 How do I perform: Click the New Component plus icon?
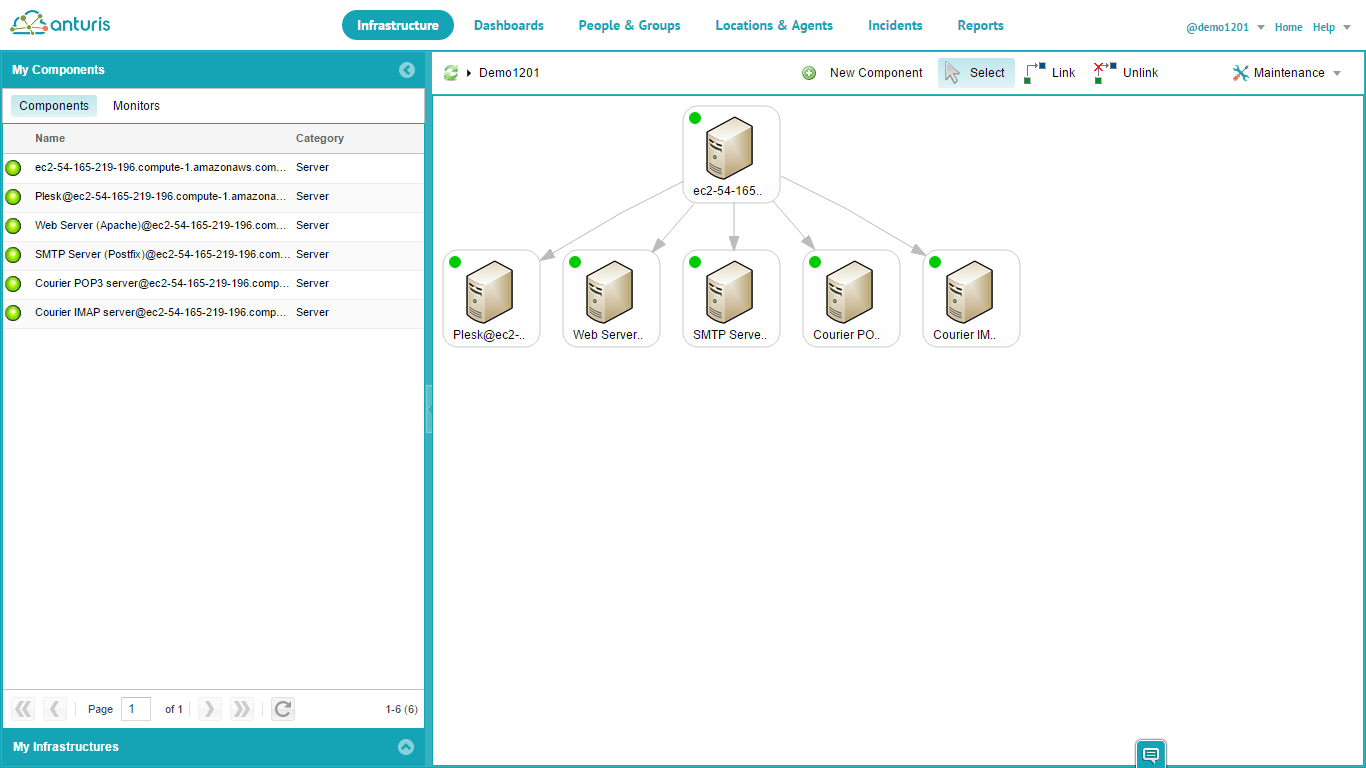[x=809, y=73]
